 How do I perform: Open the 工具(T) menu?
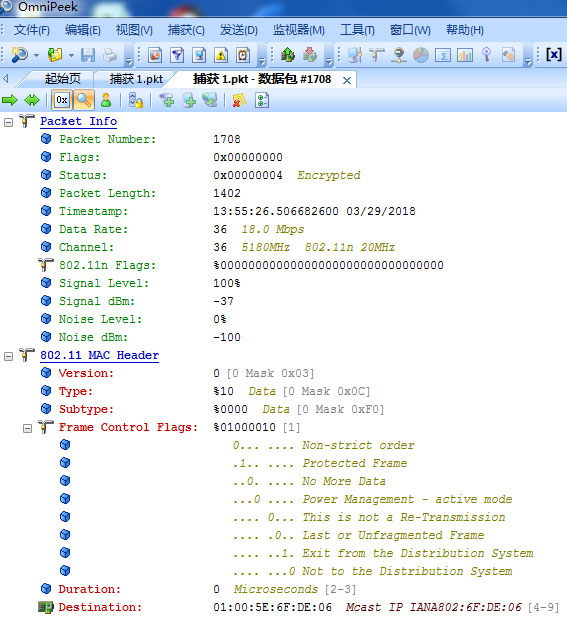click(x=357, y=30)
